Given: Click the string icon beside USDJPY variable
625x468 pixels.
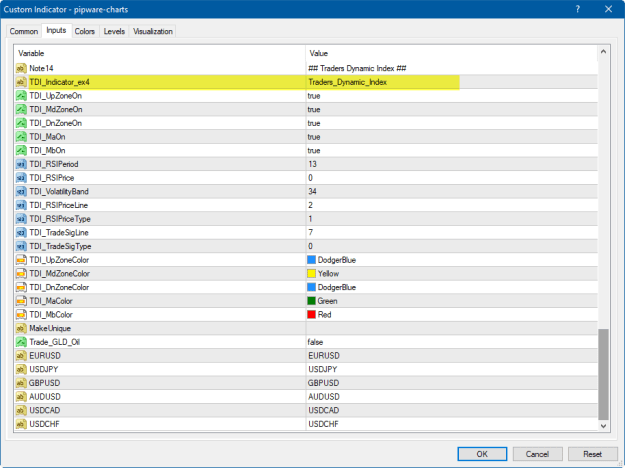Looking at the screenshot, I should pyautogui.click(x=21, y=370).
